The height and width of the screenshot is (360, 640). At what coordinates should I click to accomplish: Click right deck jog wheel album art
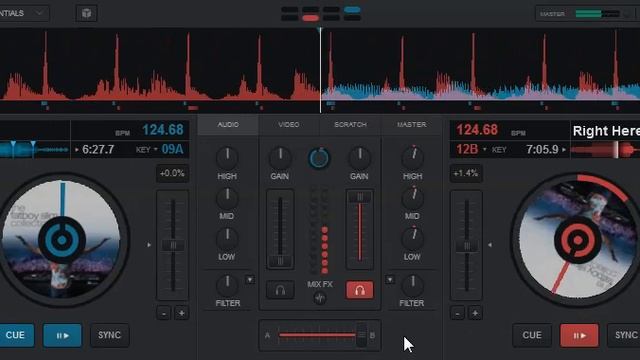point(577,240)
